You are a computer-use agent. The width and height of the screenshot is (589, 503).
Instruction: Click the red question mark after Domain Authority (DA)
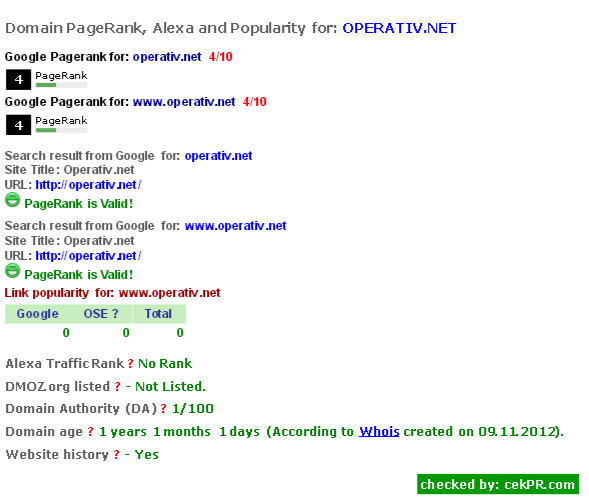[163, 409]
